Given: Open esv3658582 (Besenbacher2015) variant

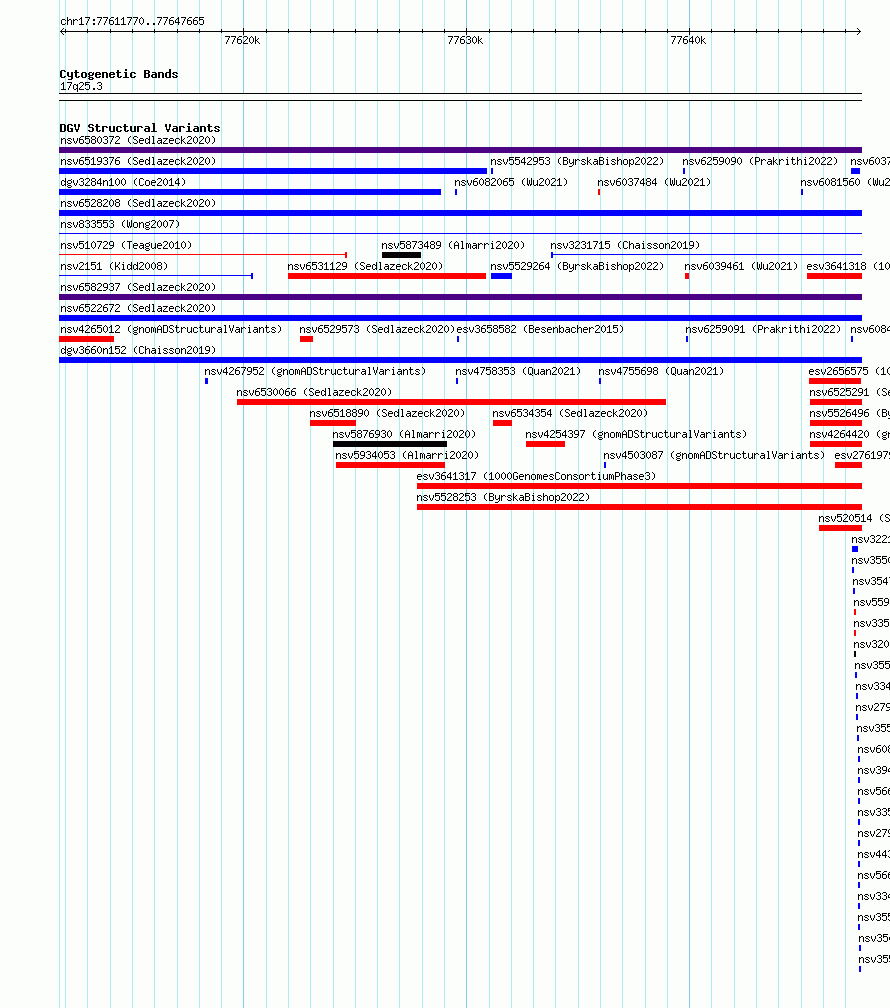Looking at the screenshot, I should 540,329.
